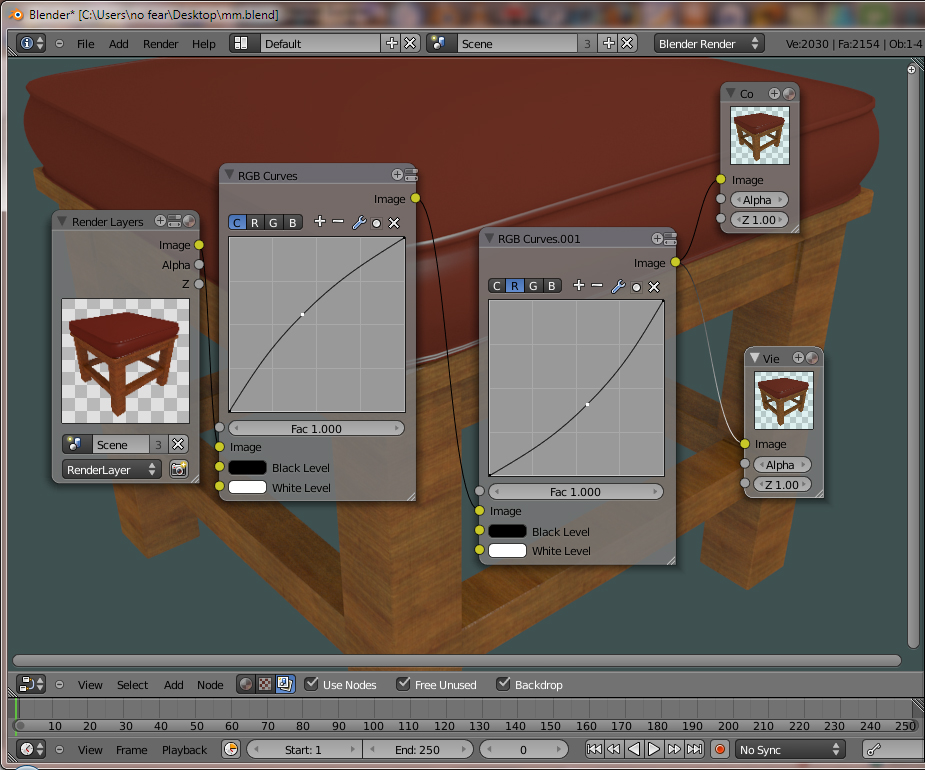
Task: Click the render camera icon in Render Layers node
Action: coord(178,469)
